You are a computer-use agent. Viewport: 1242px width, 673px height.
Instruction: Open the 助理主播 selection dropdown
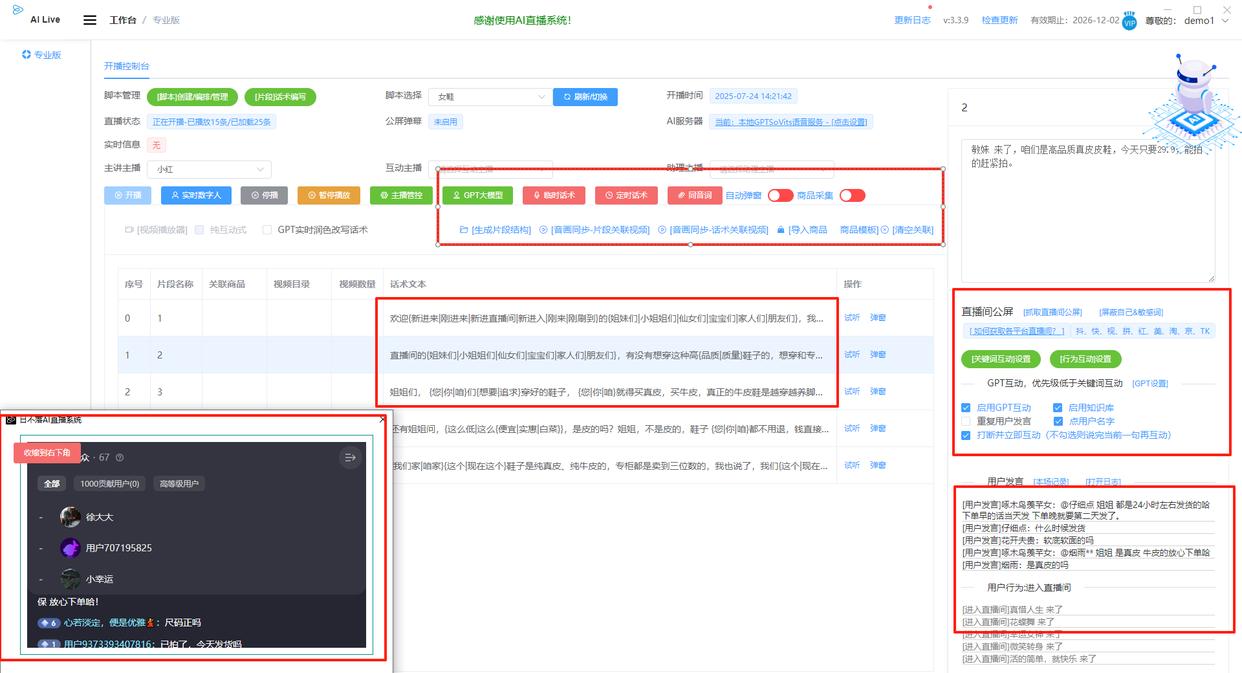tap(771, 169)
